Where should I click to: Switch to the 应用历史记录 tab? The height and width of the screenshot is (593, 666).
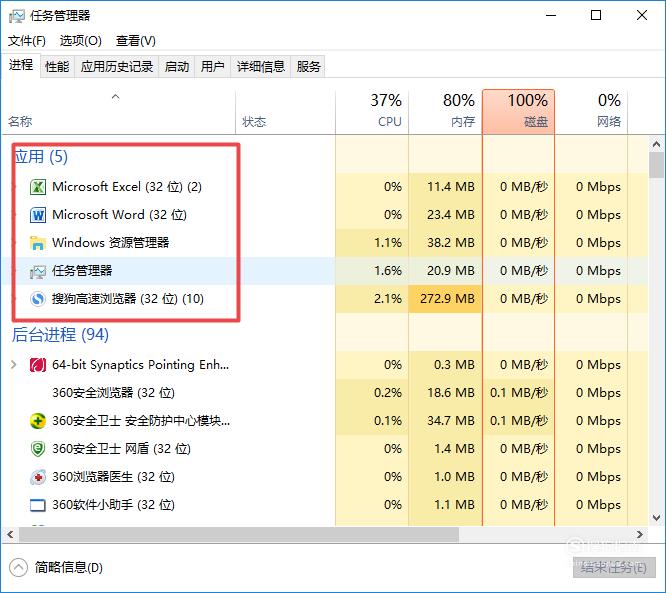(x=116, y=67)
